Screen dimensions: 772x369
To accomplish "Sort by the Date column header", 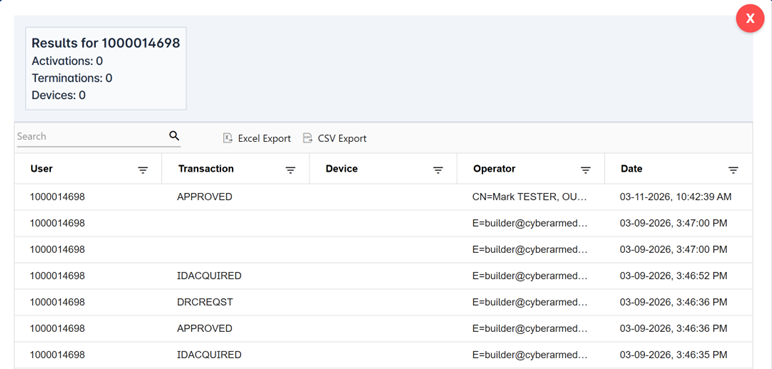I will [x=631, y=168].
